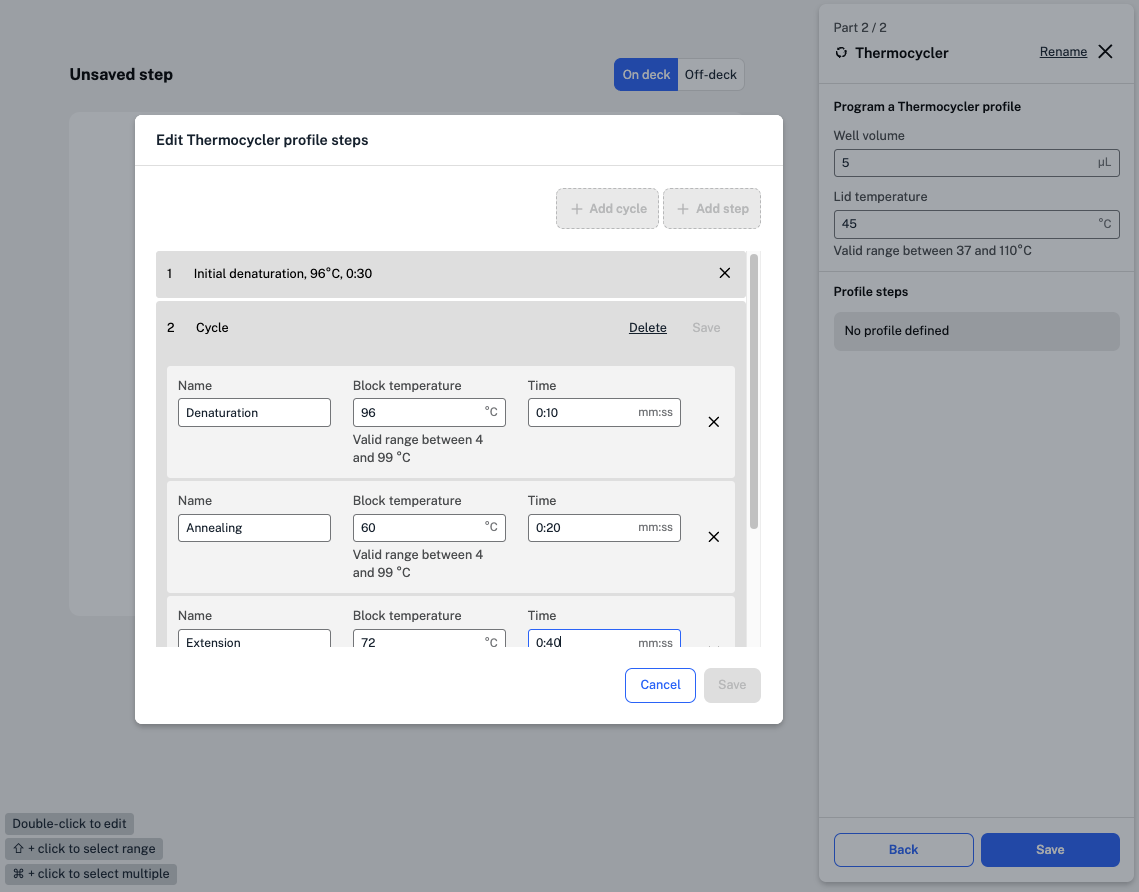Click the Well volume input field

pos(965,163)
